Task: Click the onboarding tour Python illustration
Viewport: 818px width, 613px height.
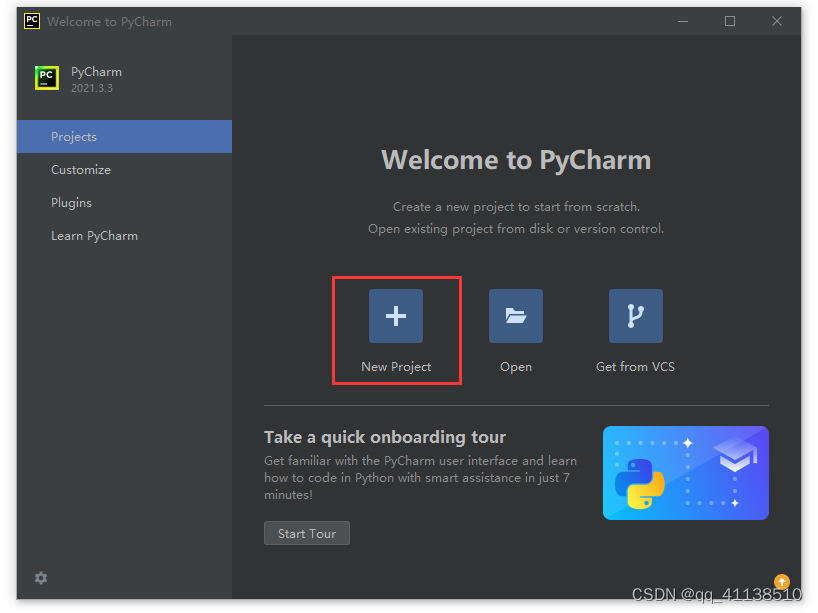Action: (685, 473)
